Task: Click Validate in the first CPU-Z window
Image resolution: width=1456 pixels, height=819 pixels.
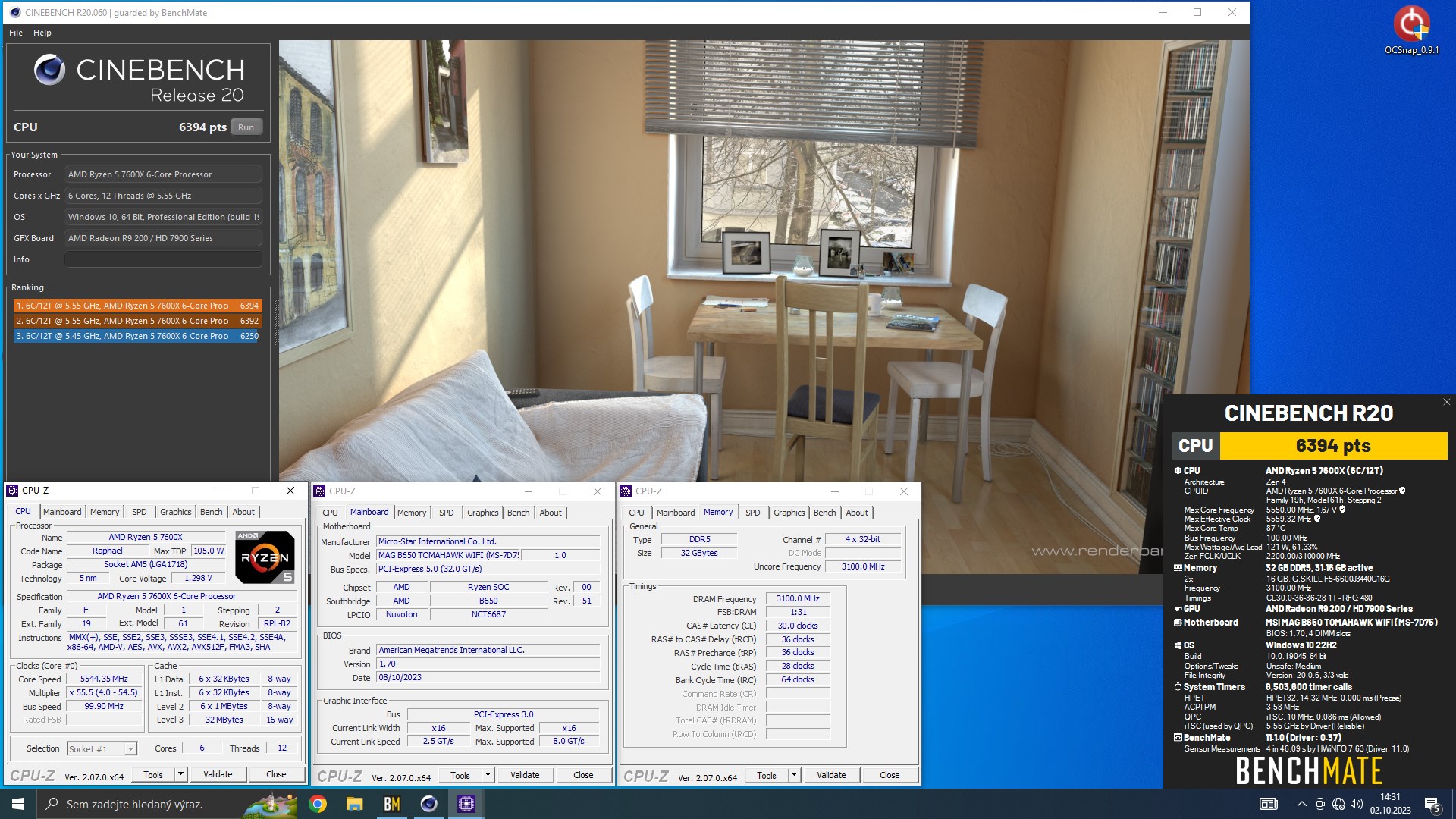Action: click(x=218, y=774)
